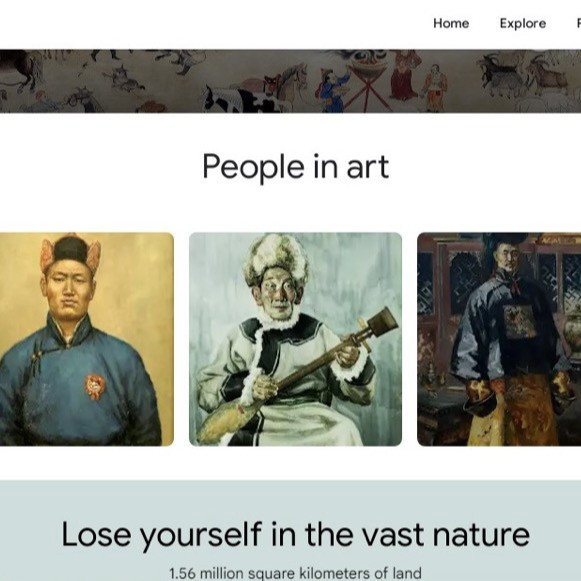Select the cut-off nav item right of Explore
Viewport: 581px width, 581px height.
pyautogui.click(x=578, y=23)
